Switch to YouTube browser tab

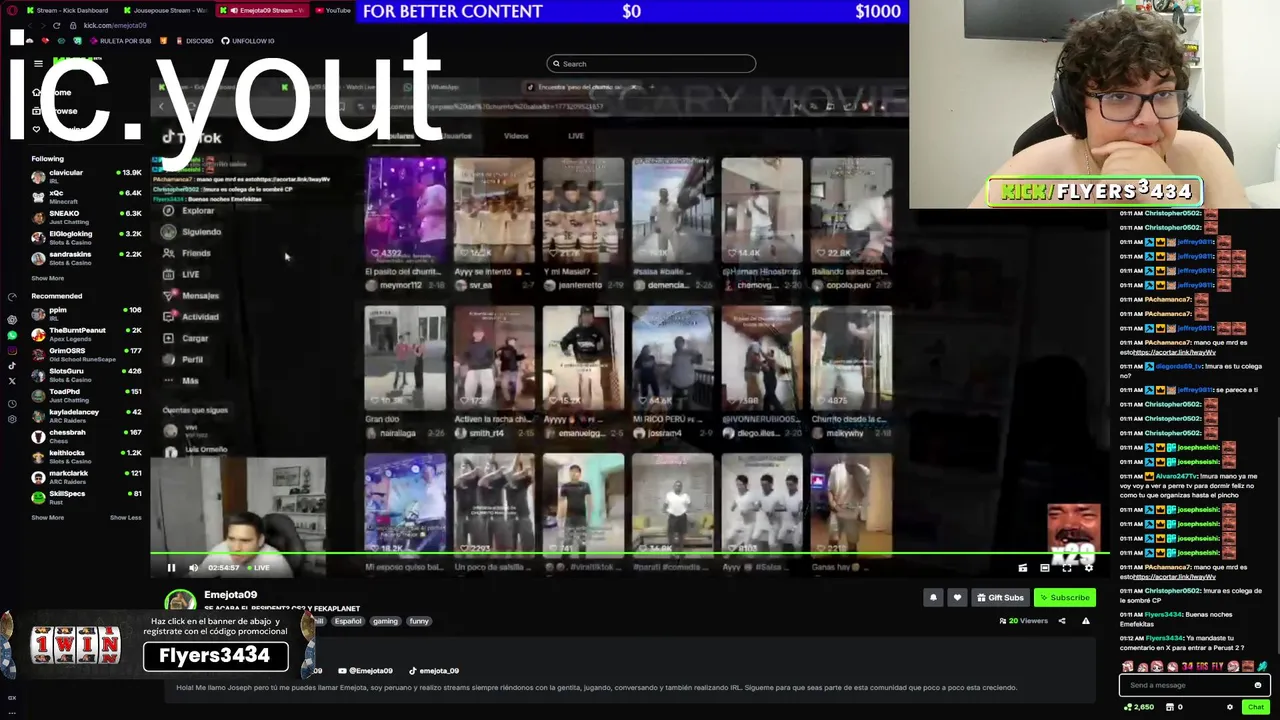pos(335,10)
